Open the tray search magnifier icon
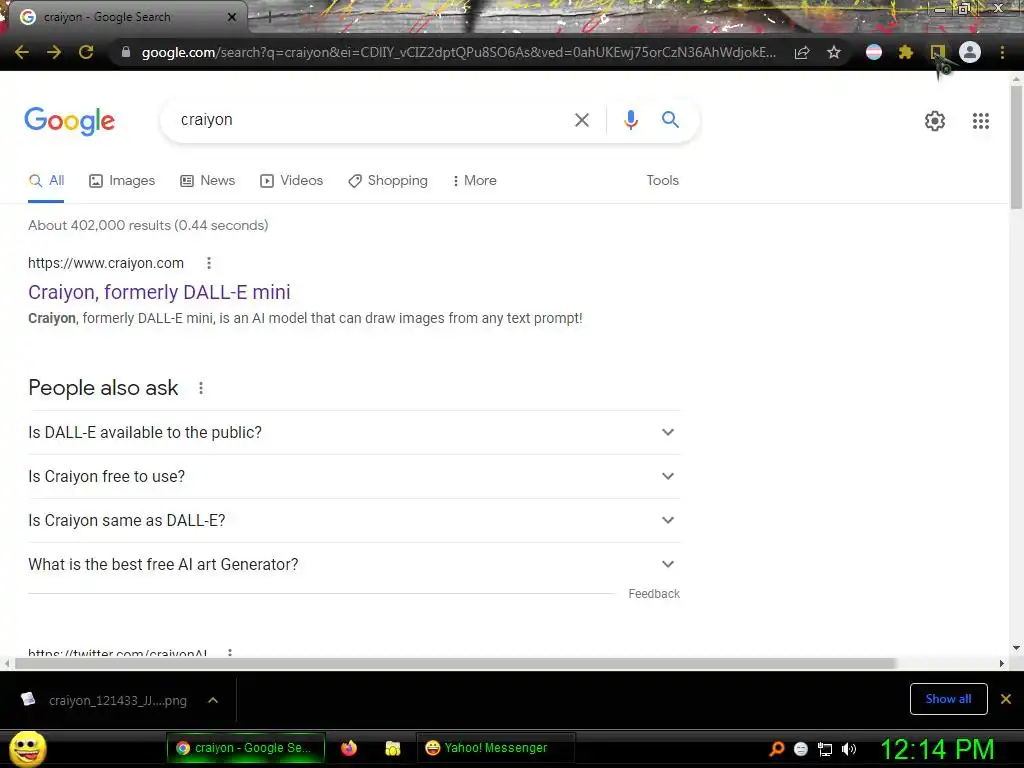Screen dimensions: 1024x768 [x=776, y=749]
